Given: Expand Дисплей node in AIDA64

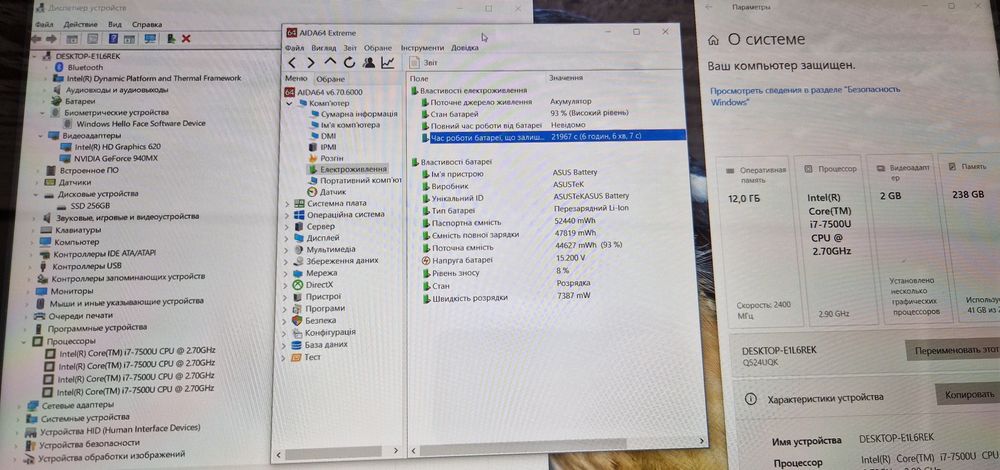Looking at the screenshot, I should (x=287, y=239).
